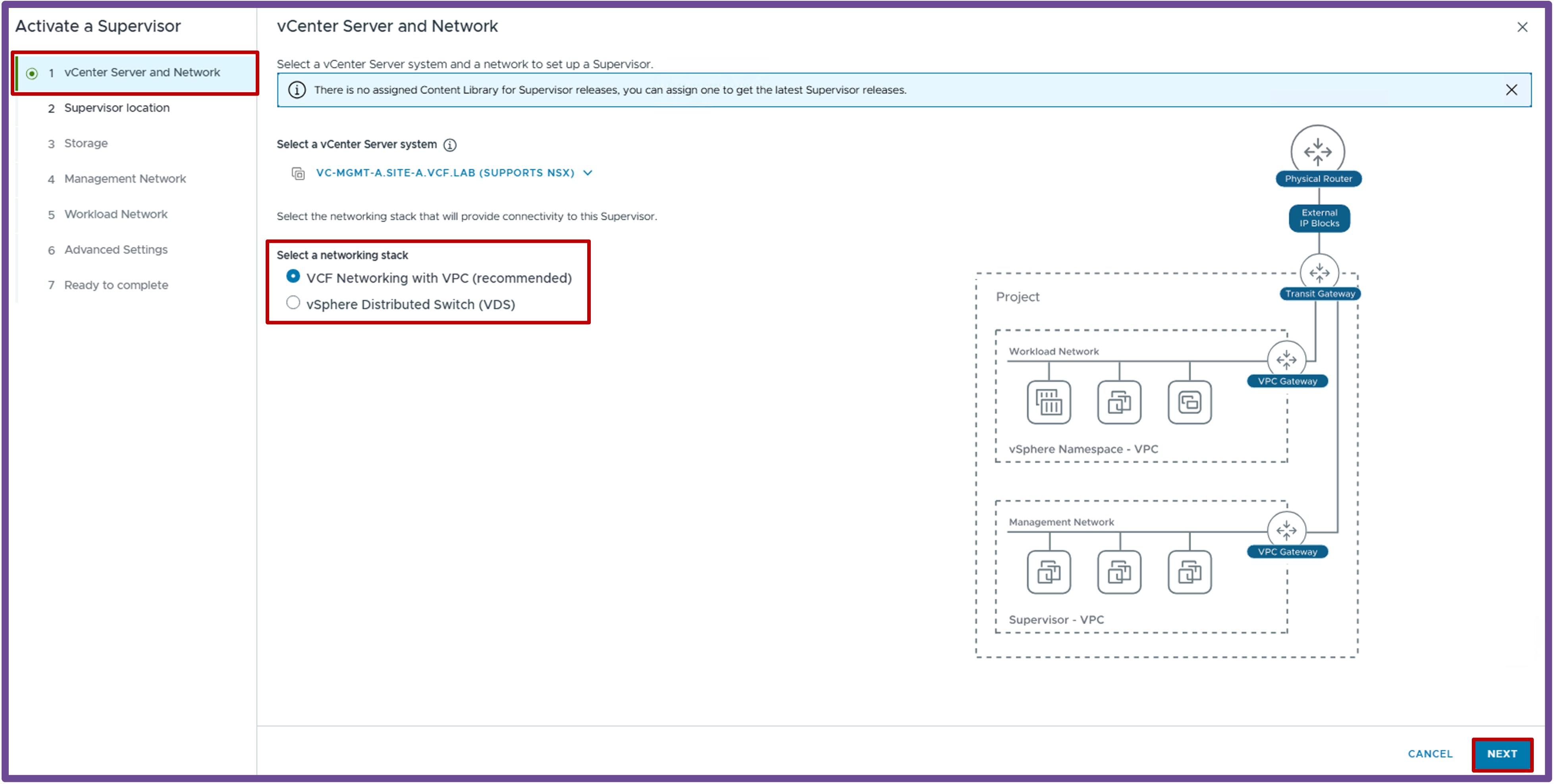Expand the vCenter selector chevron arrow
This screenshot has width=1554, height=784.
(588, 173)
